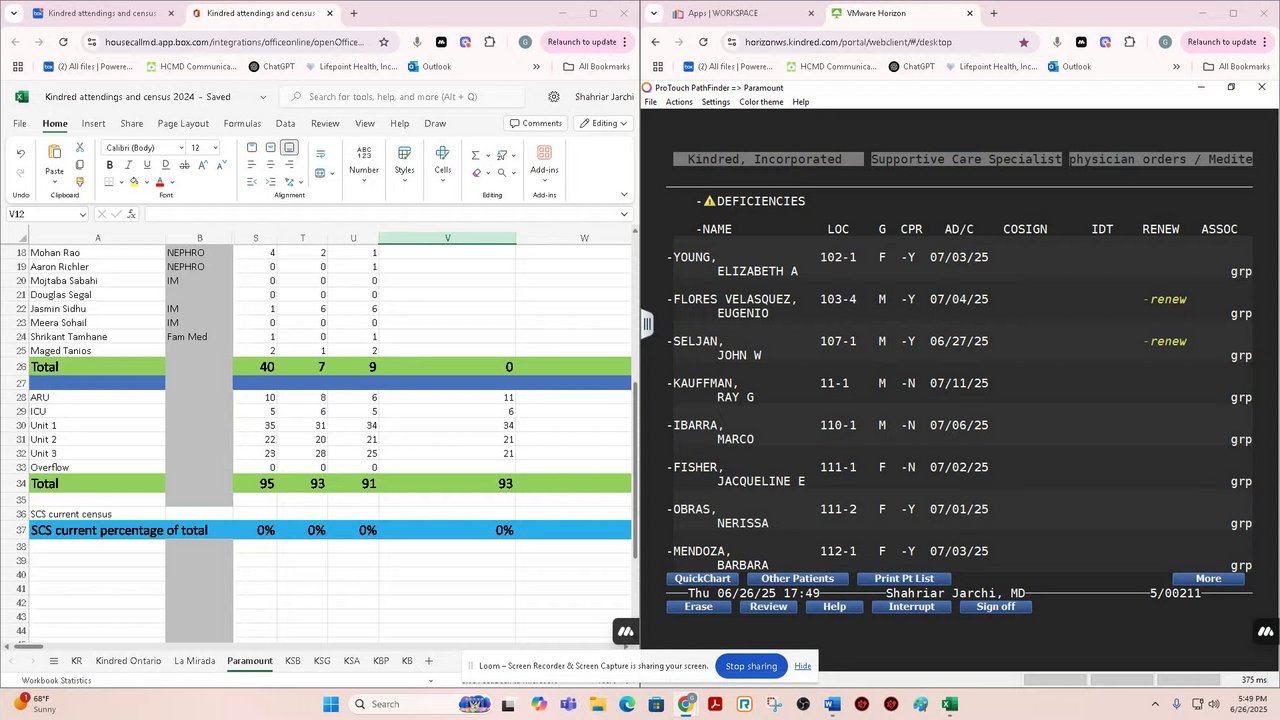Open the Windows Start menu

point(331,704)
